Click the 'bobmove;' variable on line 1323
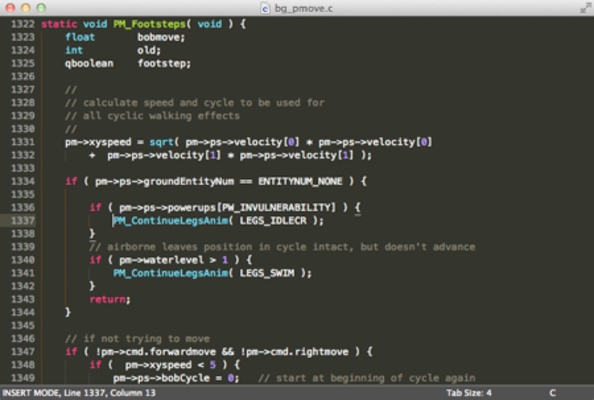This screenshot has width=594, height=400. click(x=161, y=37)
